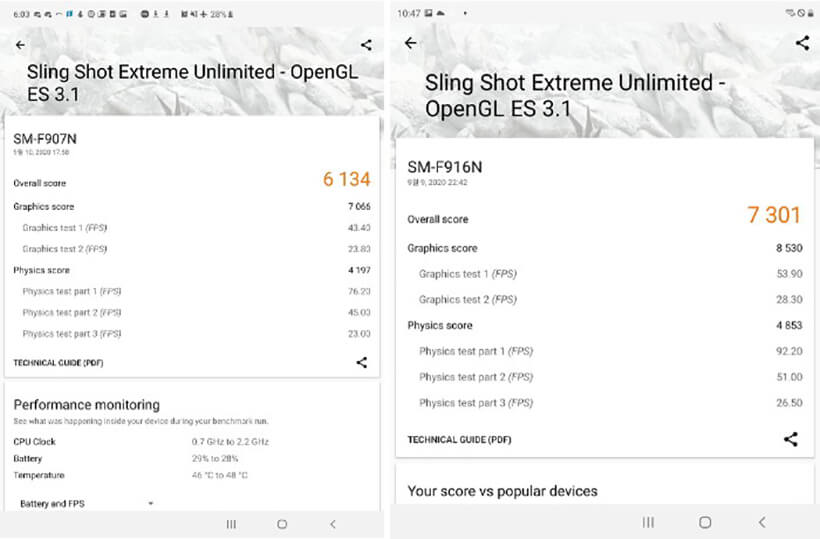The image size is (820, 539).
Task: Tap the 6 134 overall score
Action: click(x=346, y=179)
